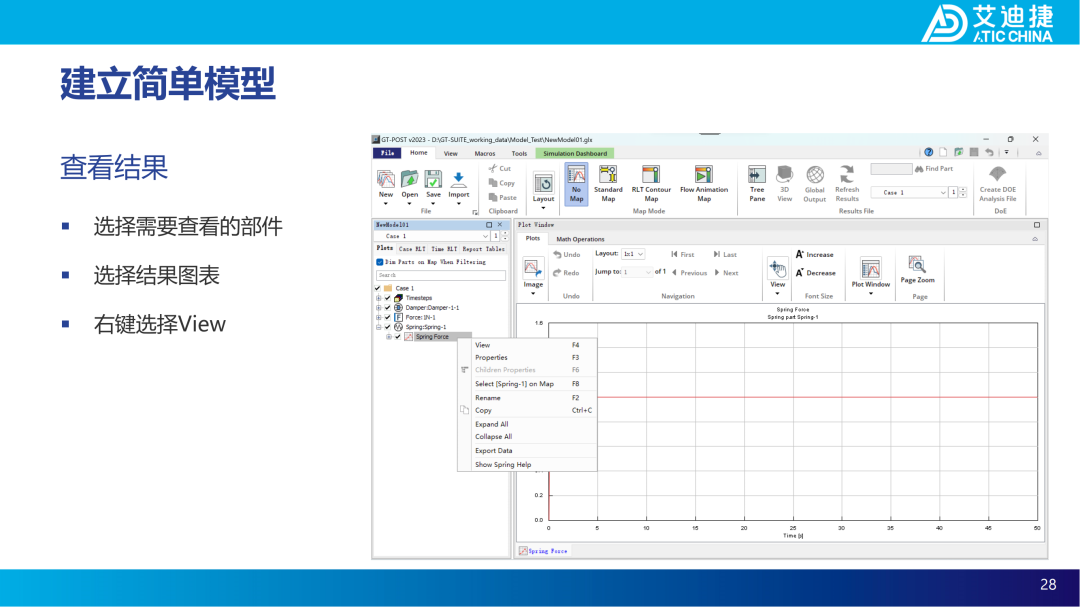Click the Layout ribbon icon

tap(543, 183)
